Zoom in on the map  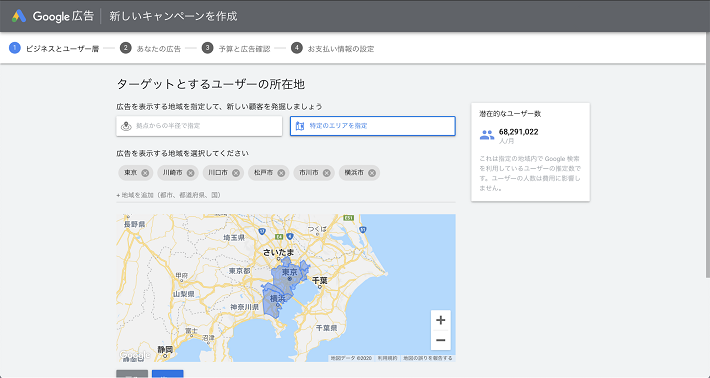[x=441, y=321]
